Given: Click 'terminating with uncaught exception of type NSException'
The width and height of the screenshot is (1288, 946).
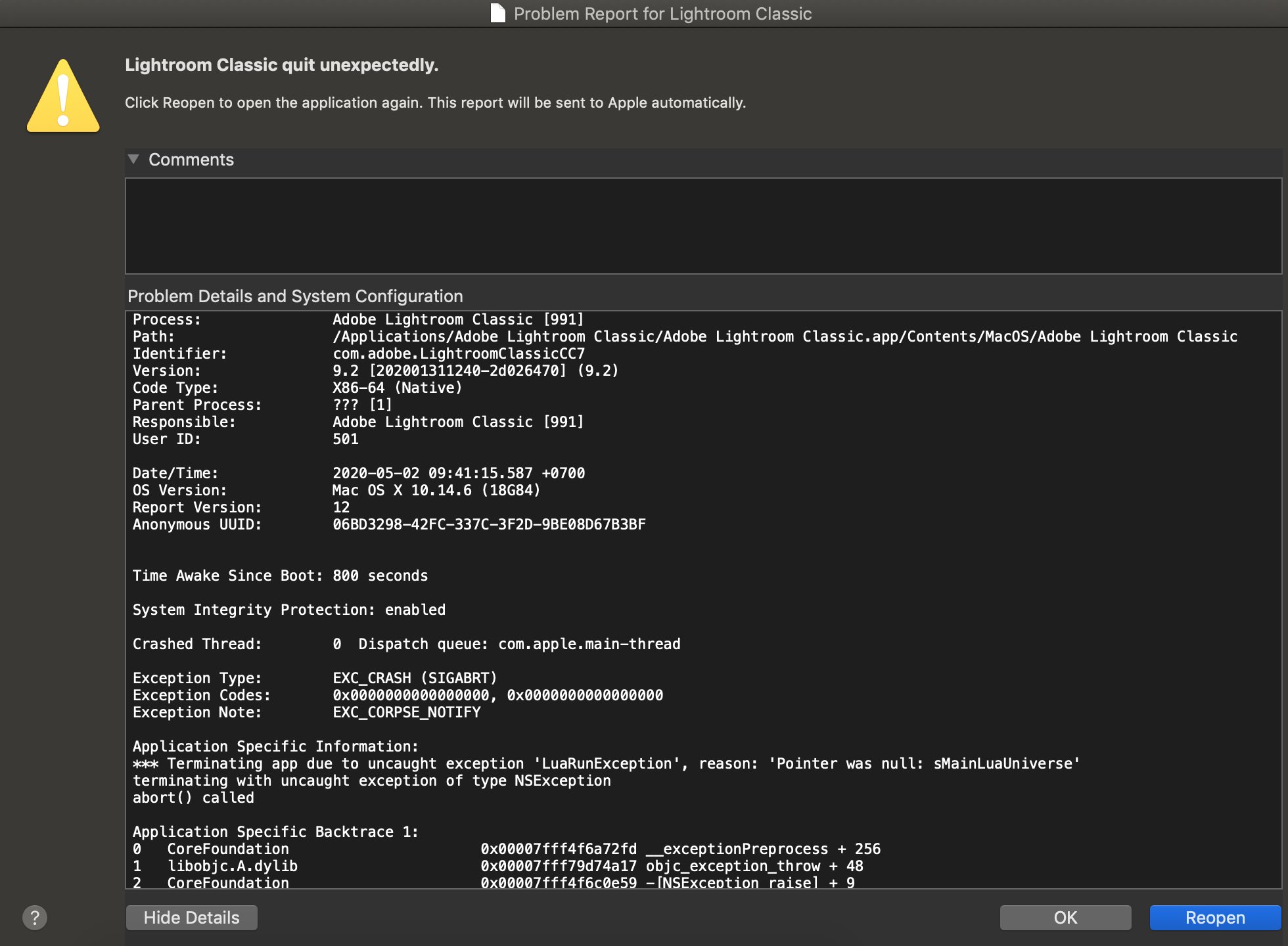Looking at the screenshot, I should [x=372, y=780].
